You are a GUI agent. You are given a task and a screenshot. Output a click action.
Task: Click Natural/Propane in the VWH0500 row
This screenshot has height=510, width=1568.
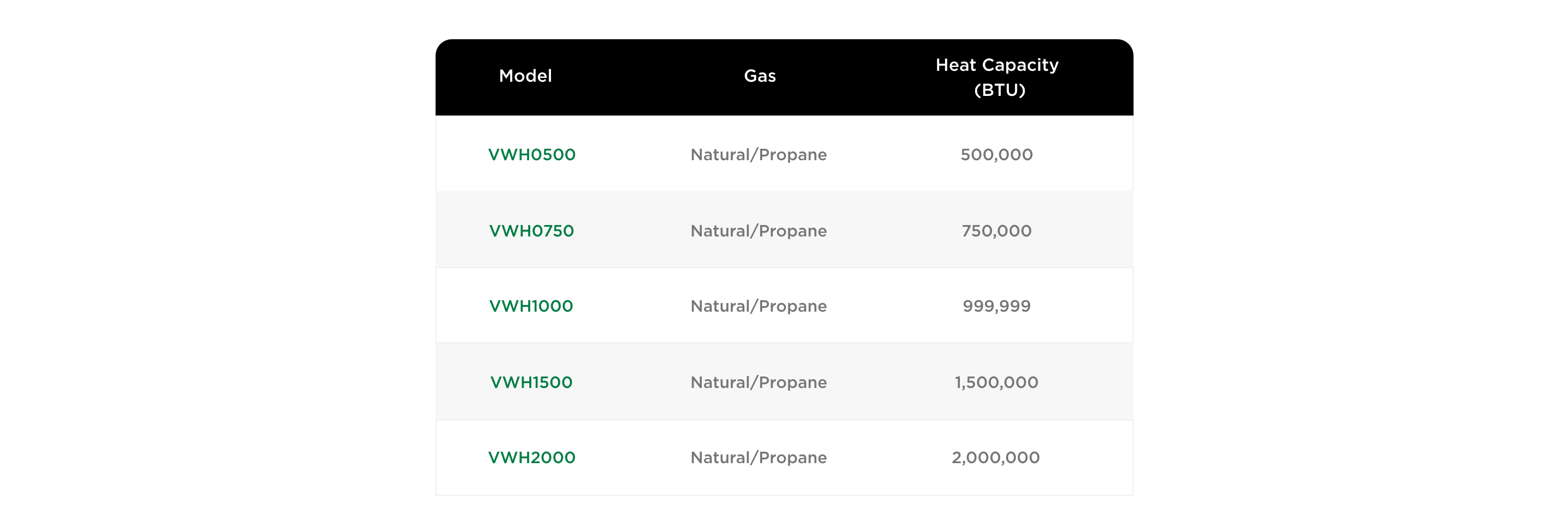coord(758,154)
